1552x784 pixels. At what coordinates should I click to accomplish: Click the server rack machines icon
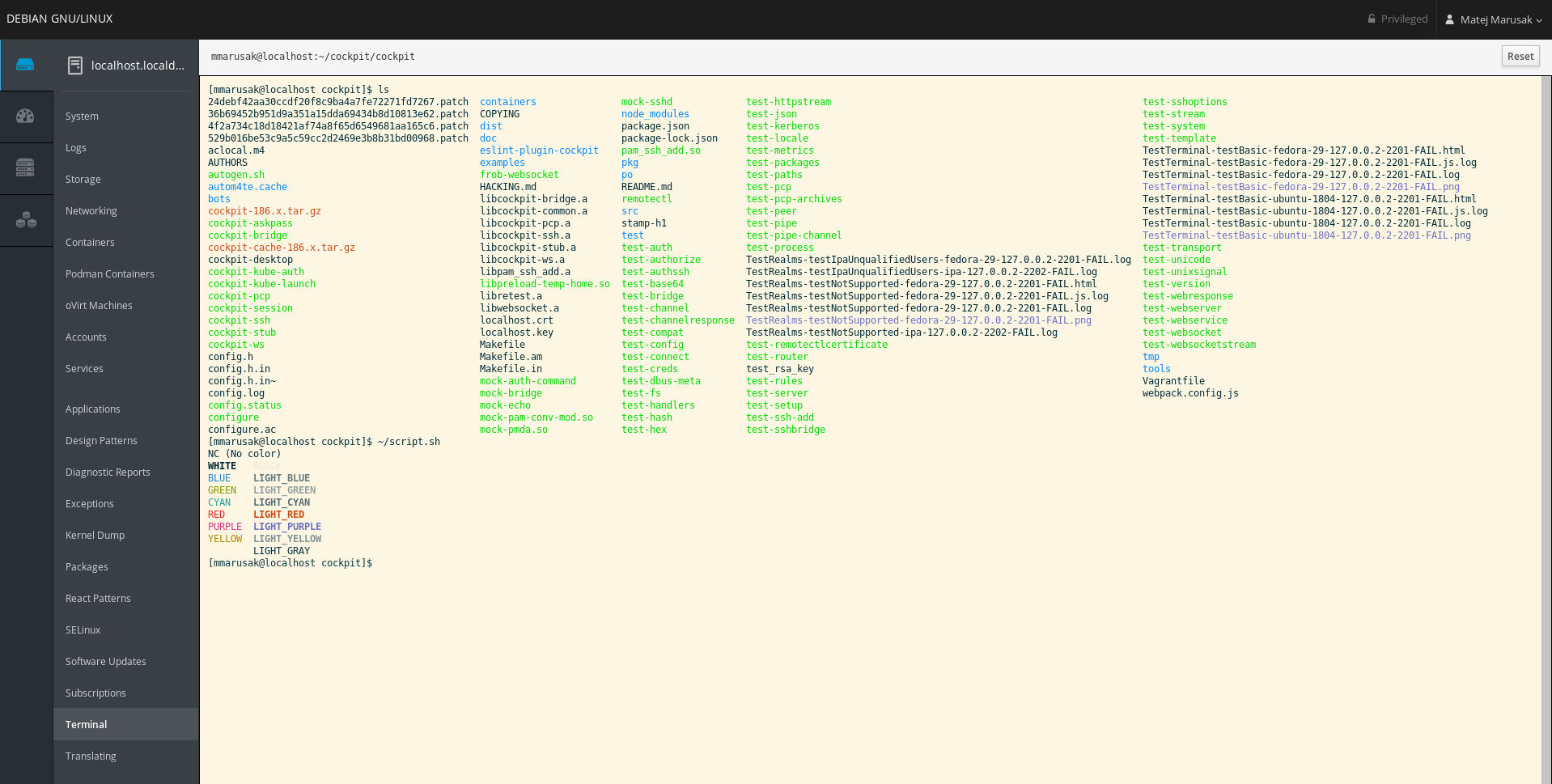[x=27, y=168]
